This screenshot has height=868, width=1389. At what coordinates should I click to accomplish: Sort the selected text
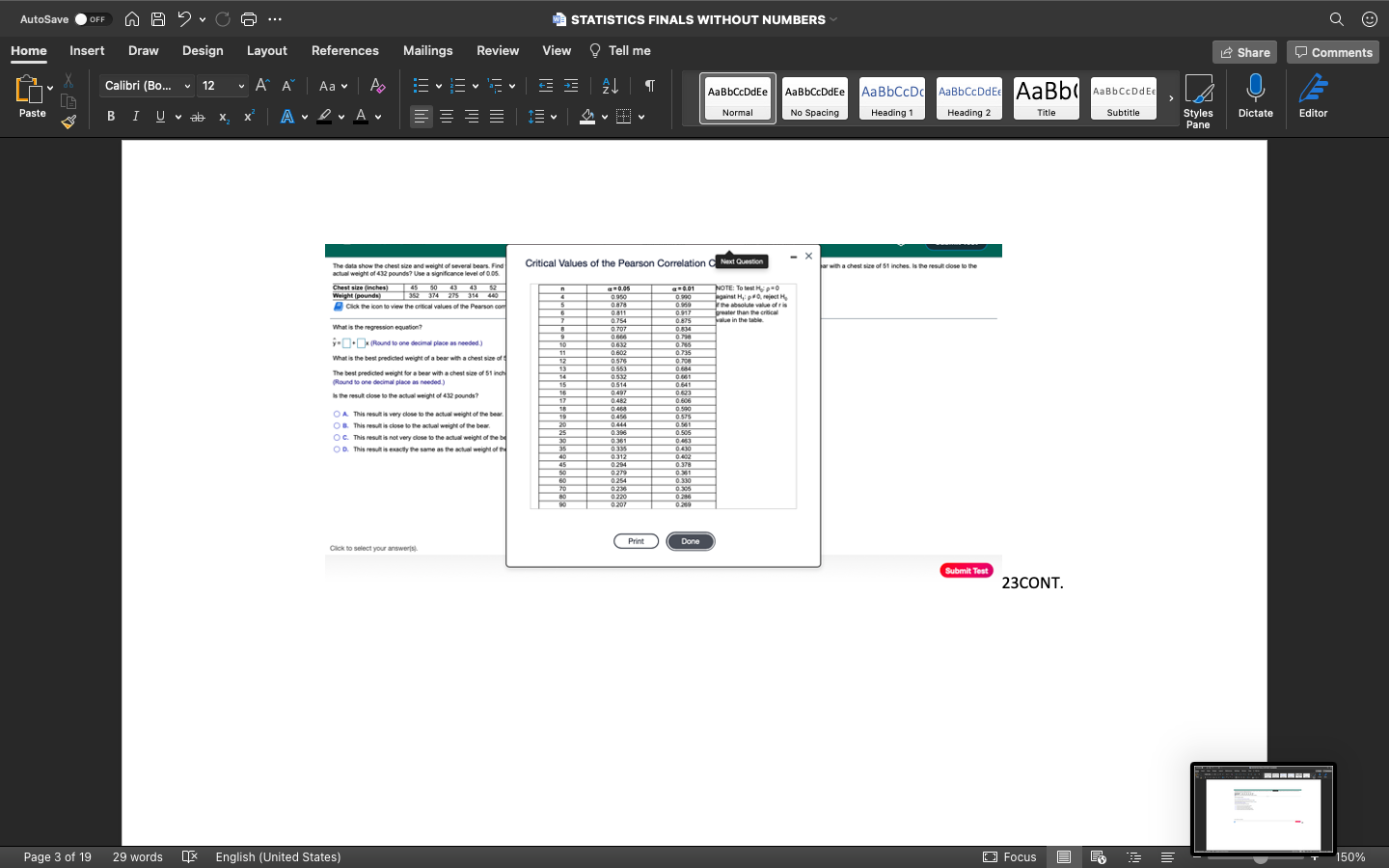coord(609,86)
